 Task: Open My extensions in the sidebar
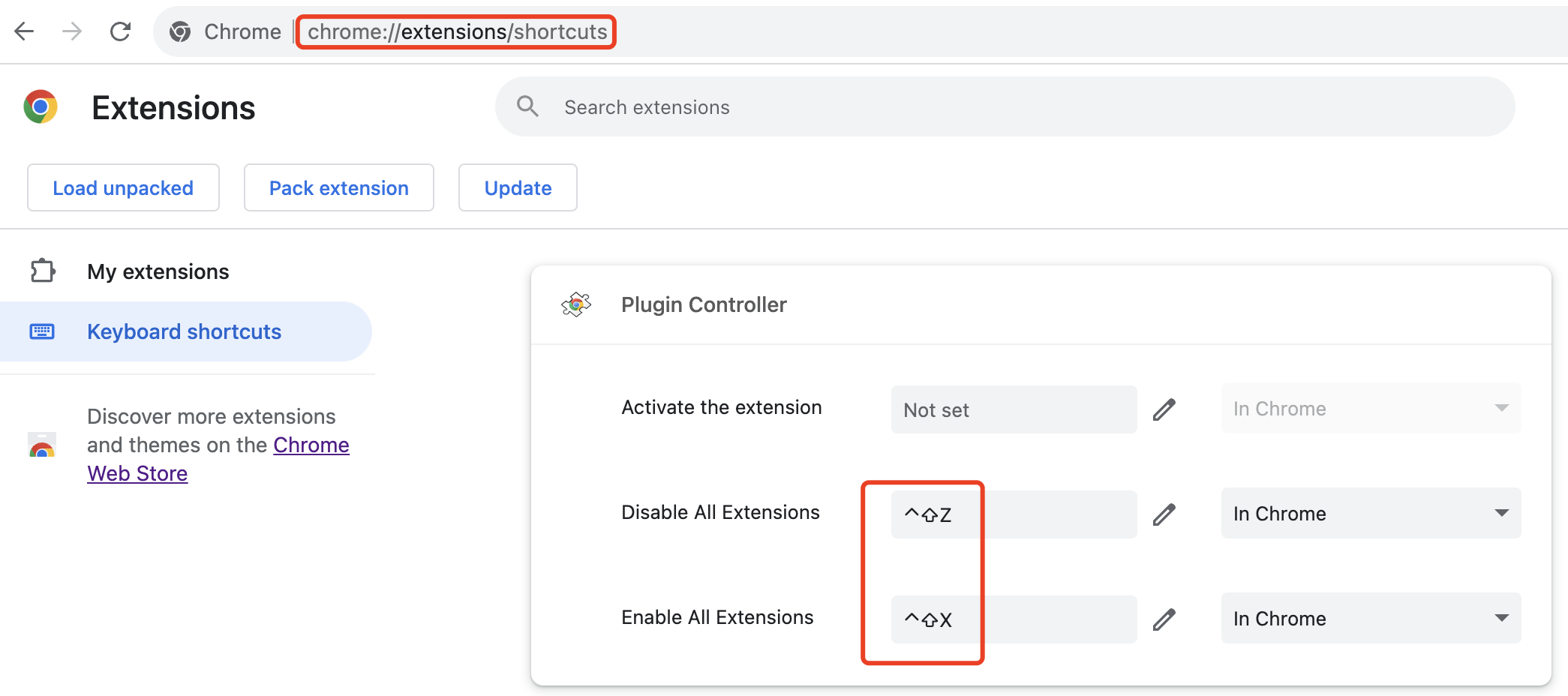coord(158,271)
